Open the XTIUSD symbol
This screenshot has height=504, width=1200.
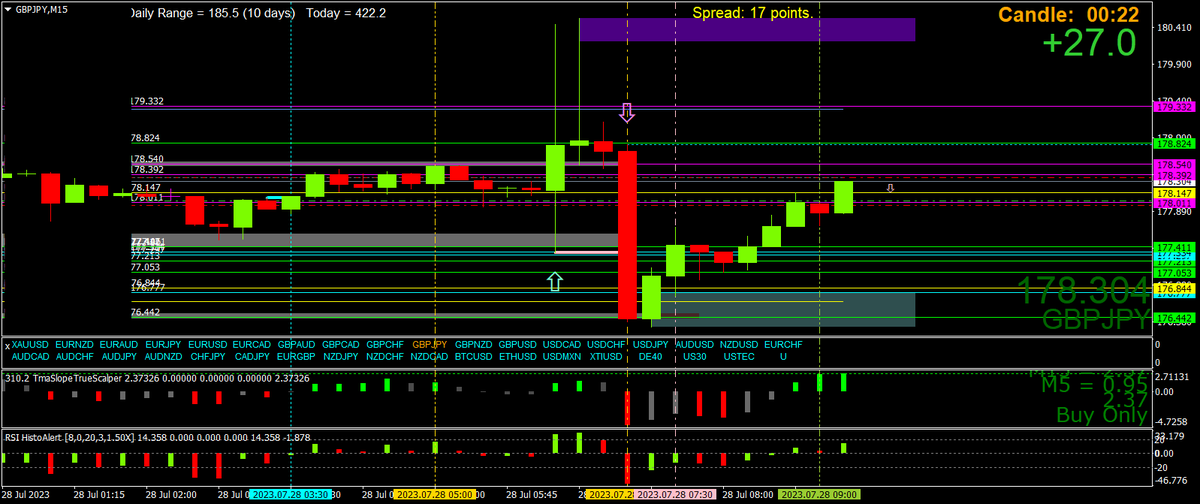point(606,356)
